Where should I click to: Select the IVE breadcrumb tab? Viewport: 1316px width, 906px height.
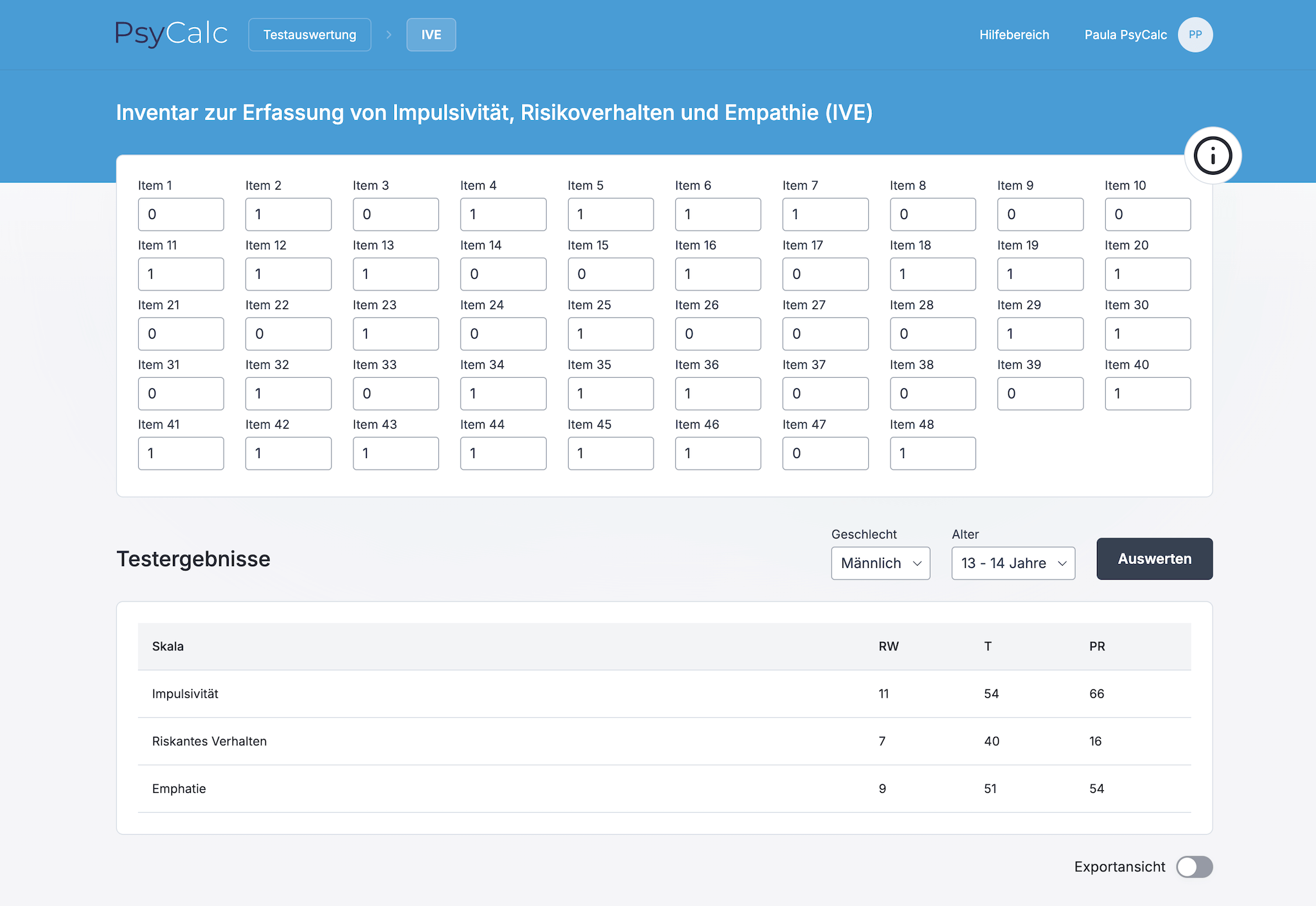[431, 35]
